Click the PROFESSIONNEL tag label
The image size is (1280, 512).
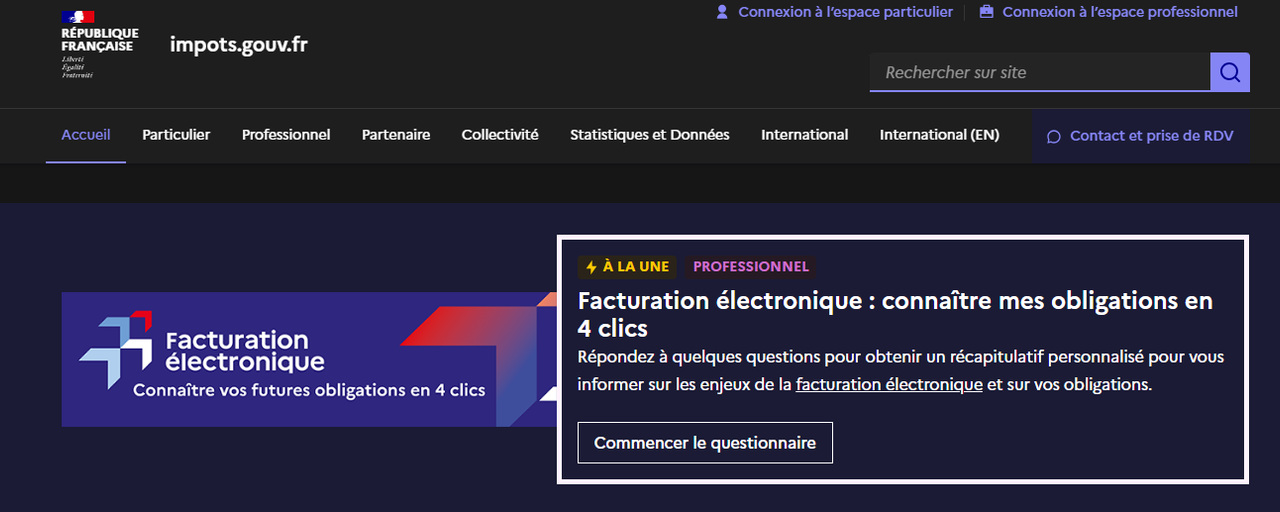751,267
